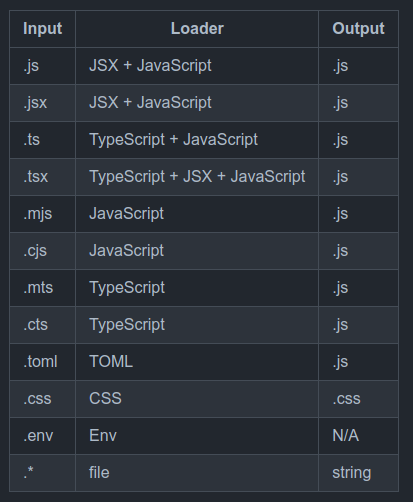Select the .jsx input cell

tap(43, 103)
